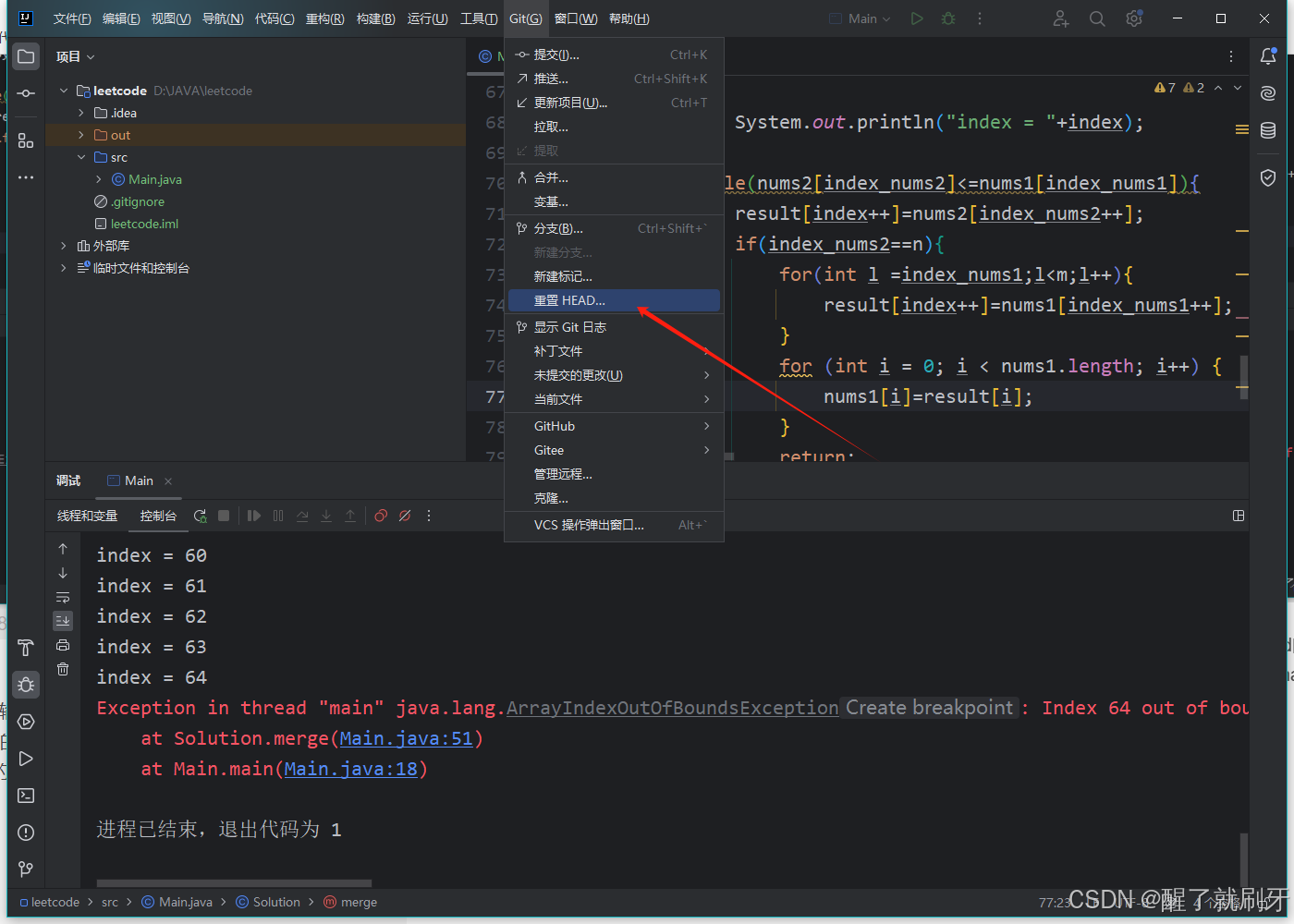The height and width of the screenshot is (924, 1294).
Task: Close the Main debug tab
Action: (168, 481)
